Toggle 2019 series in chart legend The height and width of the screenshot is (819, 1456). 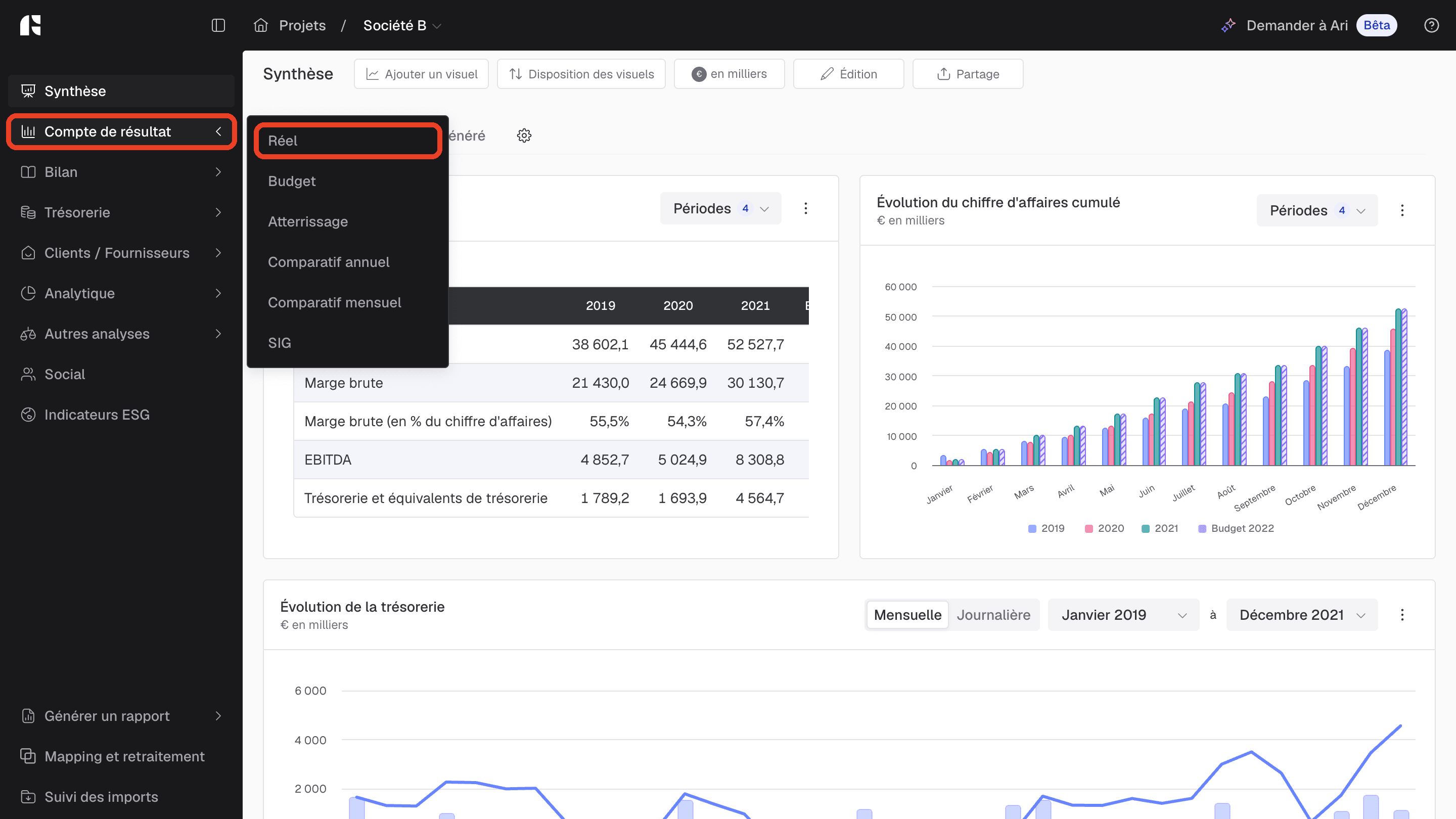[x=1046, y=528]
